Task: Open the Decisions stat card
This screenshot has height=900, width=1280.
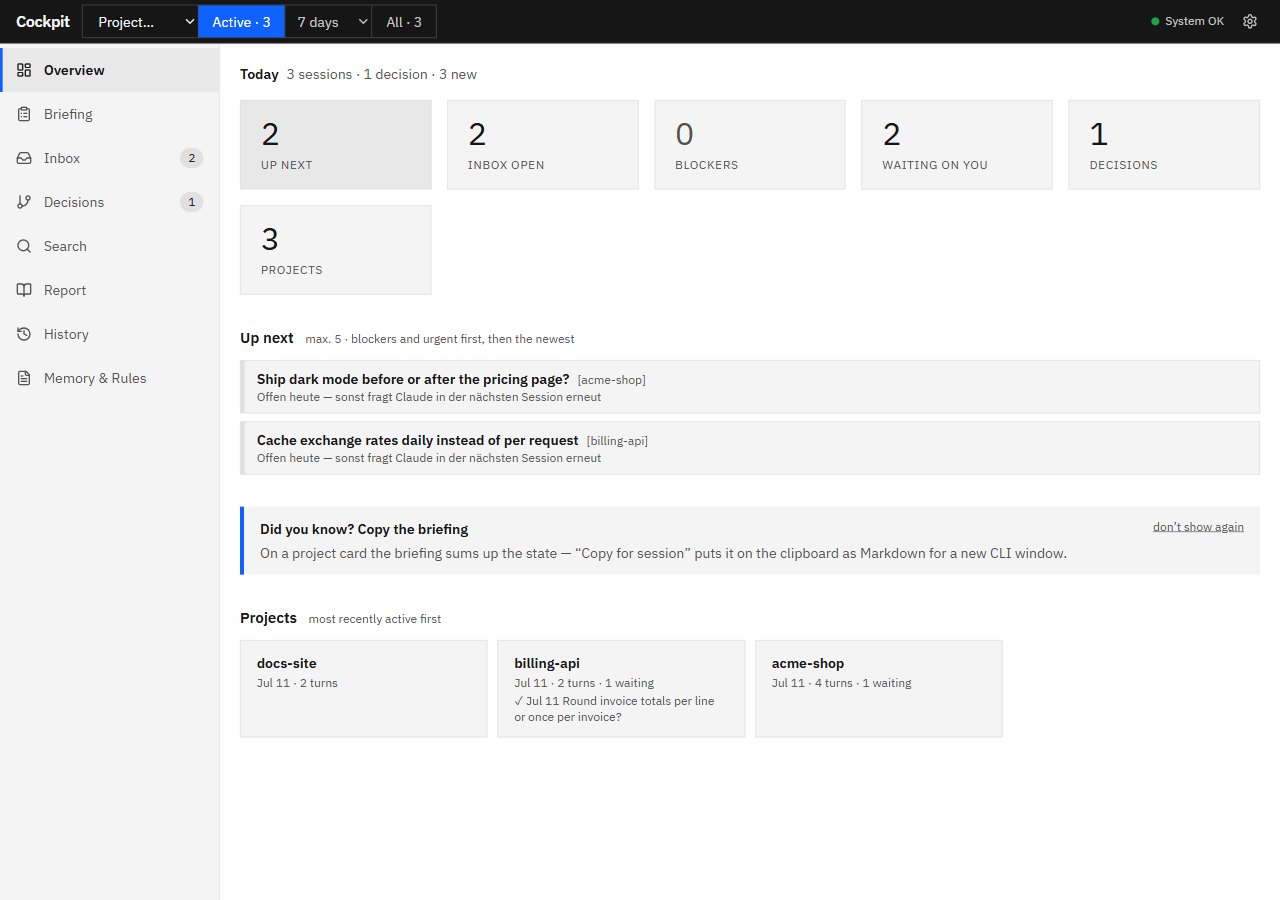Action: pos(1164,145)
